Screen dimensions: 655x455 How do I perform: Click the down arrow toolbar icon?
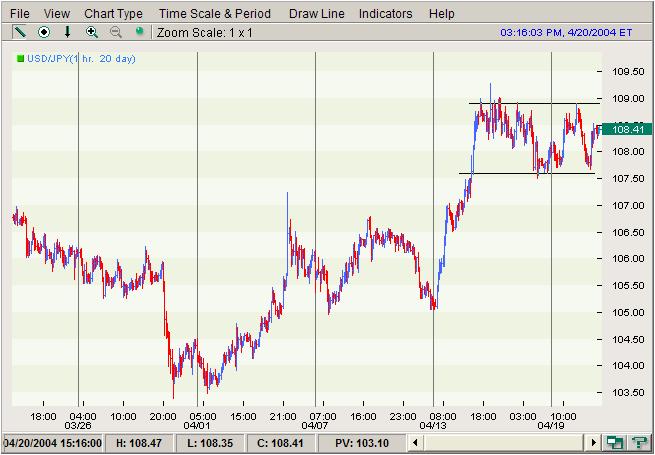point(67,32)
